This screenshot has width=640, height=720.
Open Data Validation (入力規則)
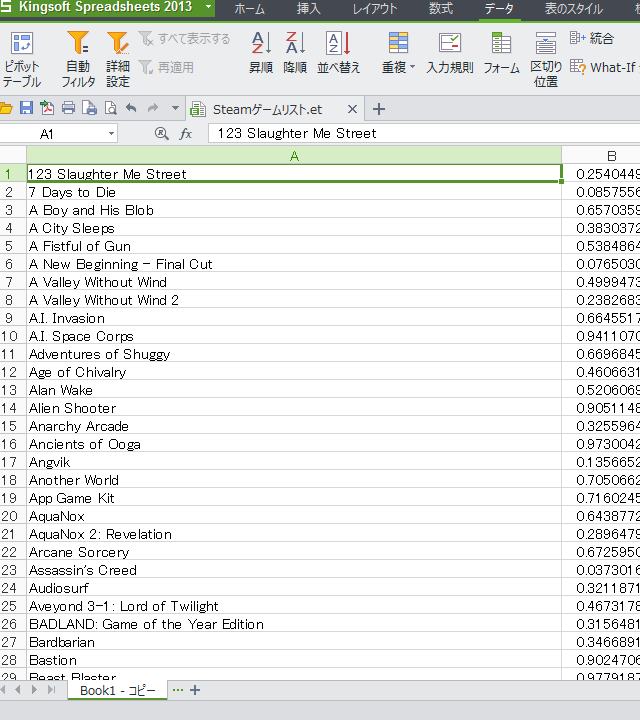[x=449, y=53]
